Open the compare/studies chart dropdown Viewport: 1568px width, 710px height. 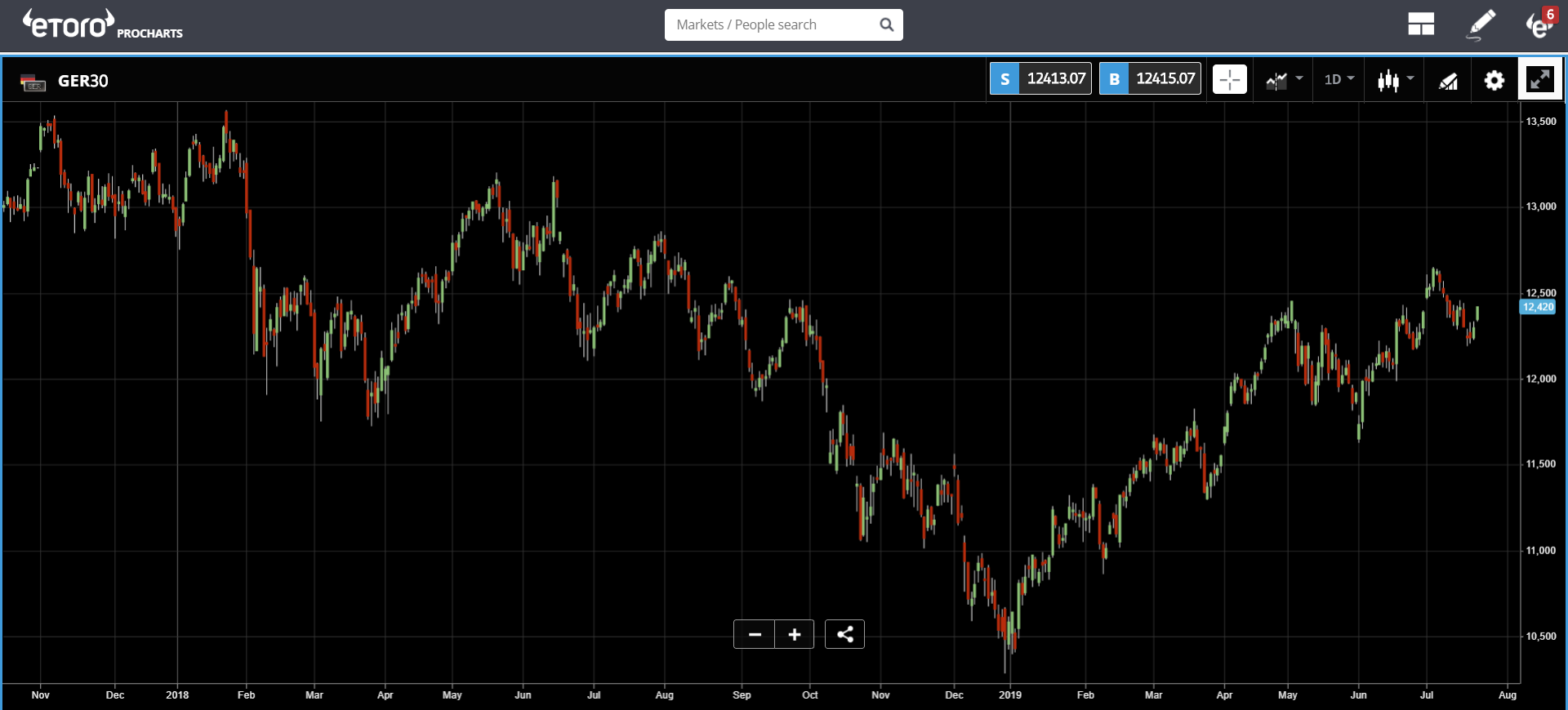1284,79
